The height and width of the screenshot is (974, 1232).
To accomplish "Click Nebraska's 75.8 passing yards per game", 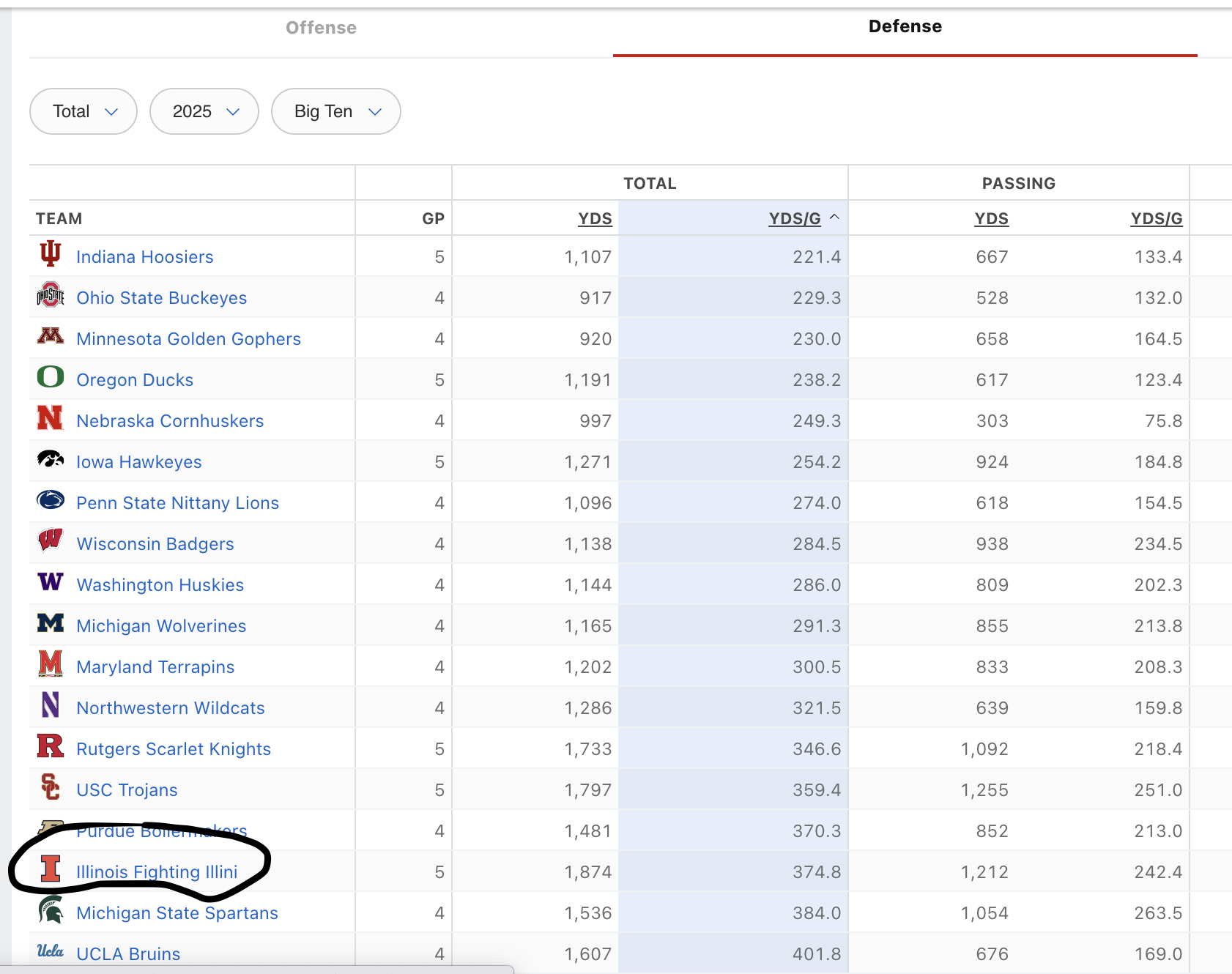I will (1164, 421).
